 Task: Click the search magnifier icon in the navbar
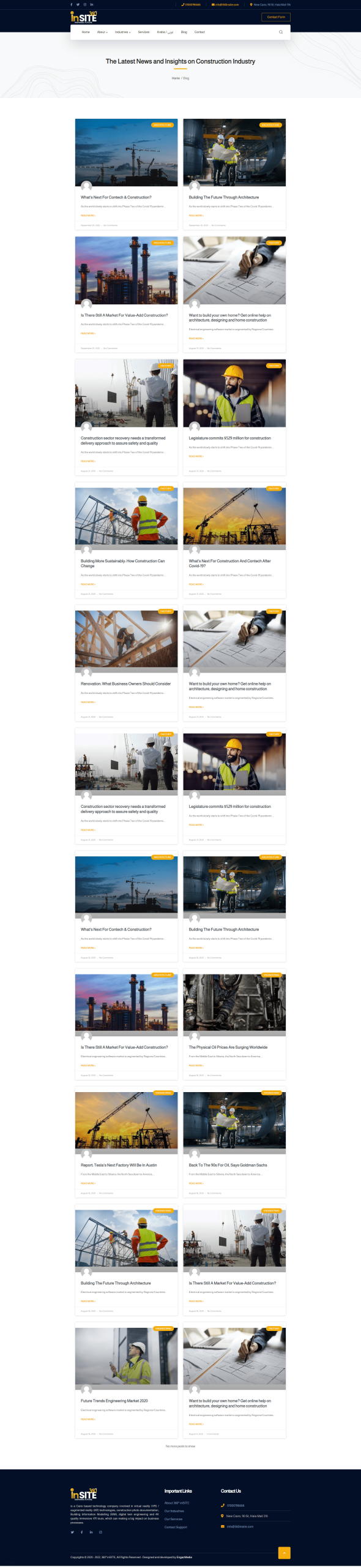pos(281,32)
